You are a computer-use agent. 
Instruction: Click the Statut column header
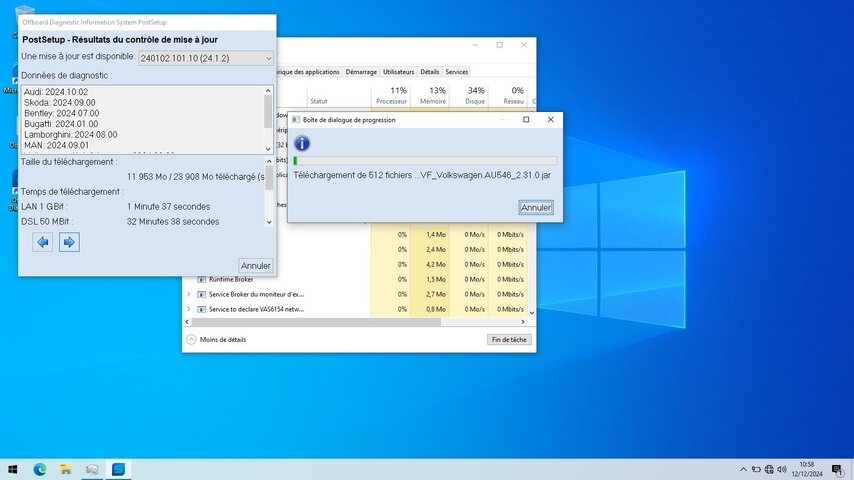coord(319,101)
